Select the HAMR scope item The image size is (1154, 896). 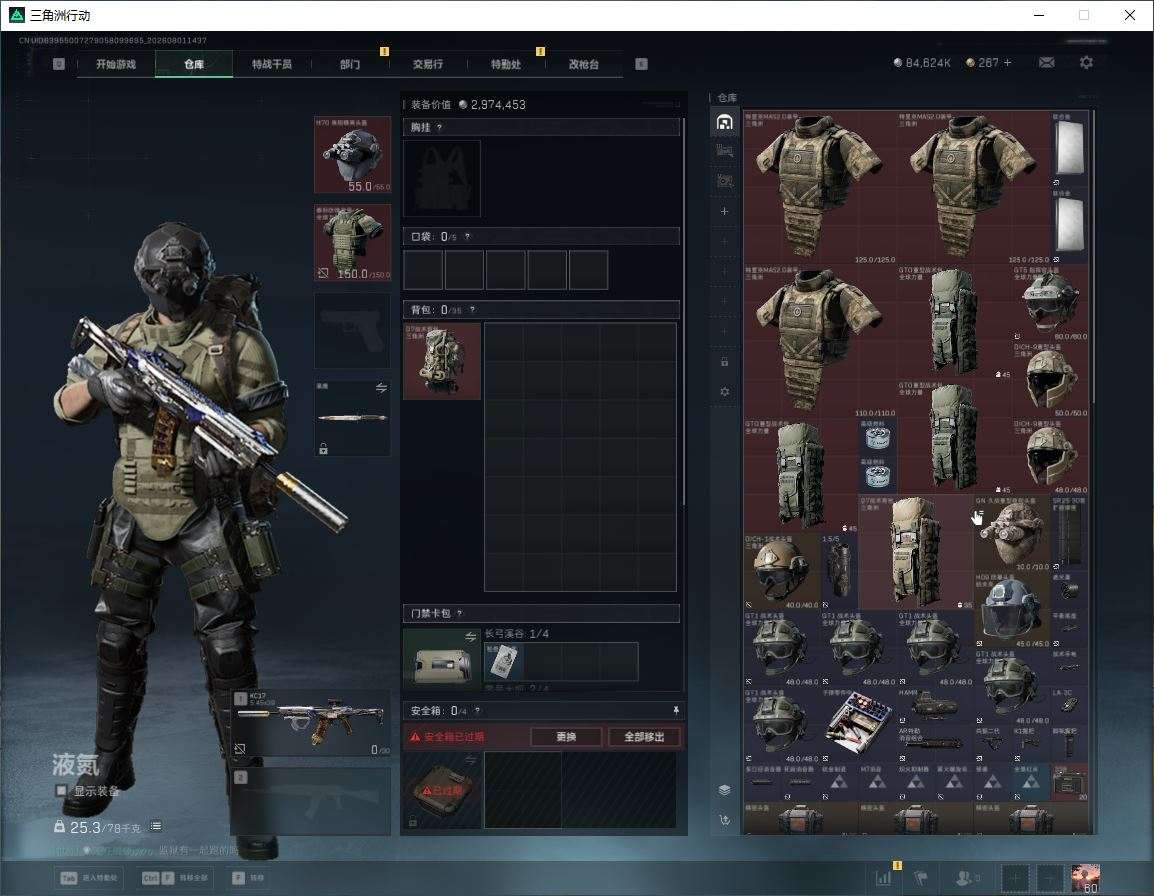point(935,705)
